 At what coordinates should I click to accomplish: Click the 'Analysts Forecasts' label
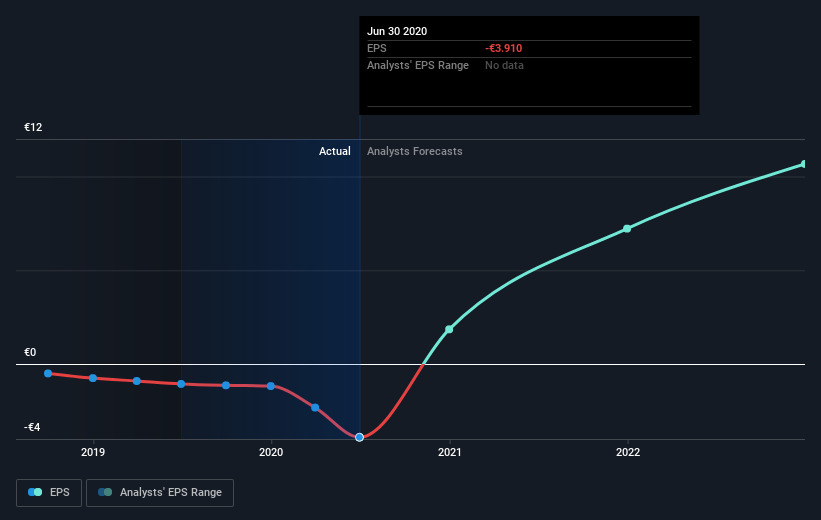[415, 151]
